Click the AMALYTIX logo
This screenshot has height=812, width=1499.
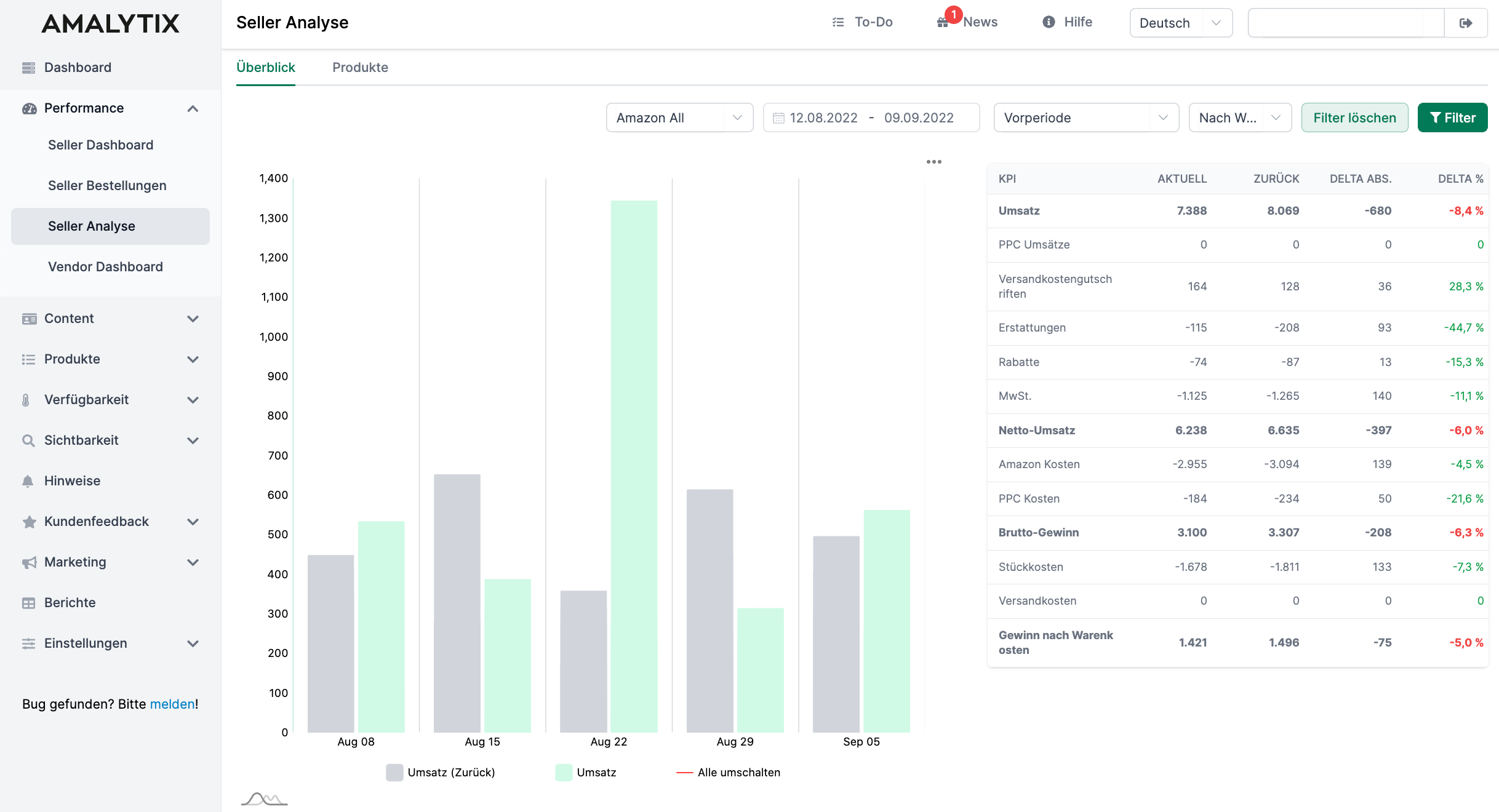pos(111,23)
